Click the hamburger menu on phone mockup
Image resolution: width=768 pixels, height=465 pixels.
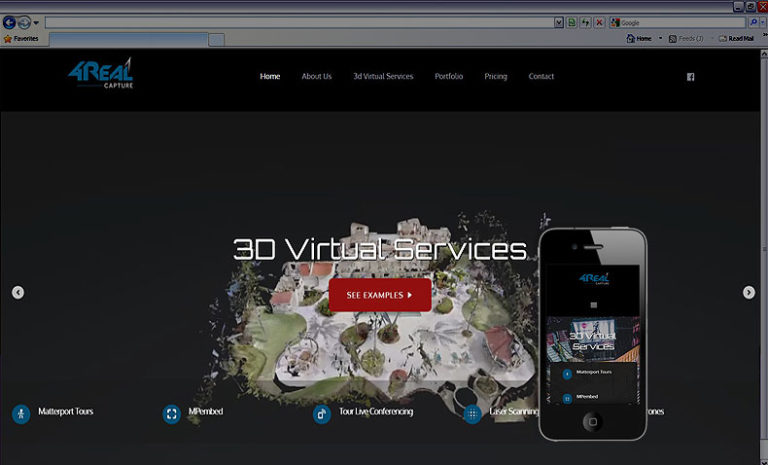594,305
